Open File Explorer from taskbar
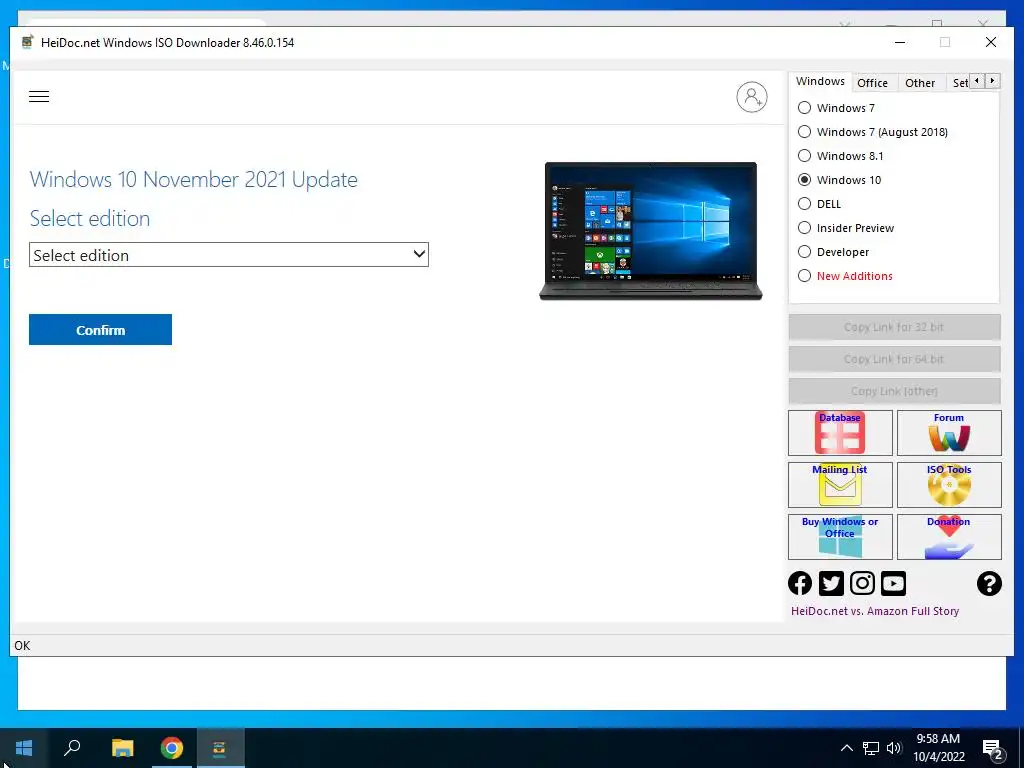The width and height of the screenshot is (1024, 768). 122,748
